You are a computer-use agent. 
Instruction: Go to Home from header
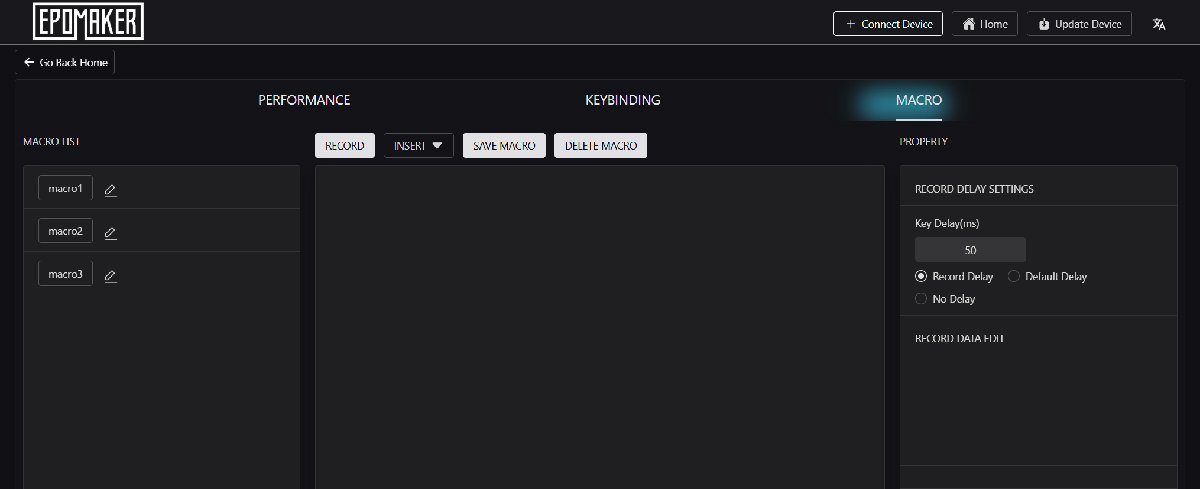point(984,24)
